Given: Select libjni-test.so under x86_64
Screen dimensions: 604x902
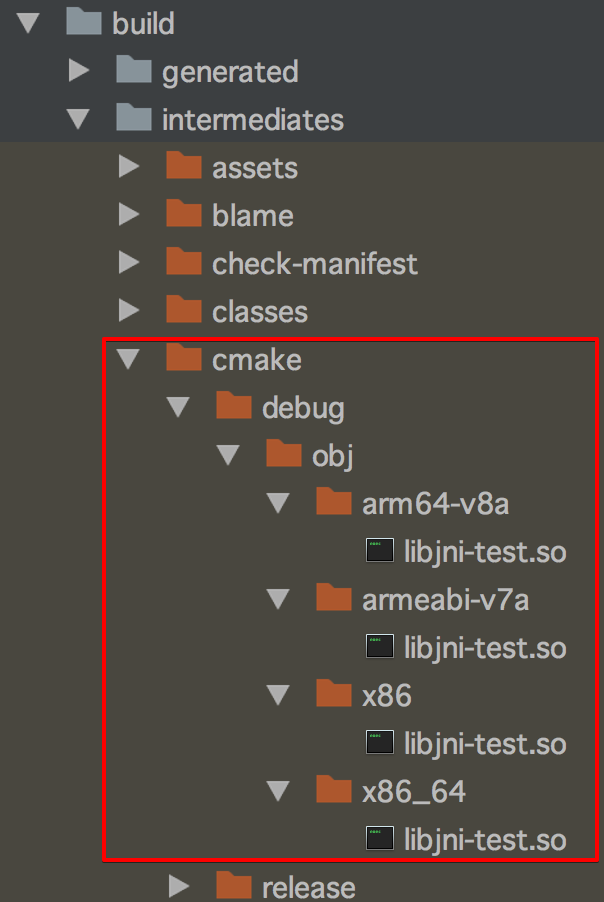Looking at the screenshot, I should [485, 839].
